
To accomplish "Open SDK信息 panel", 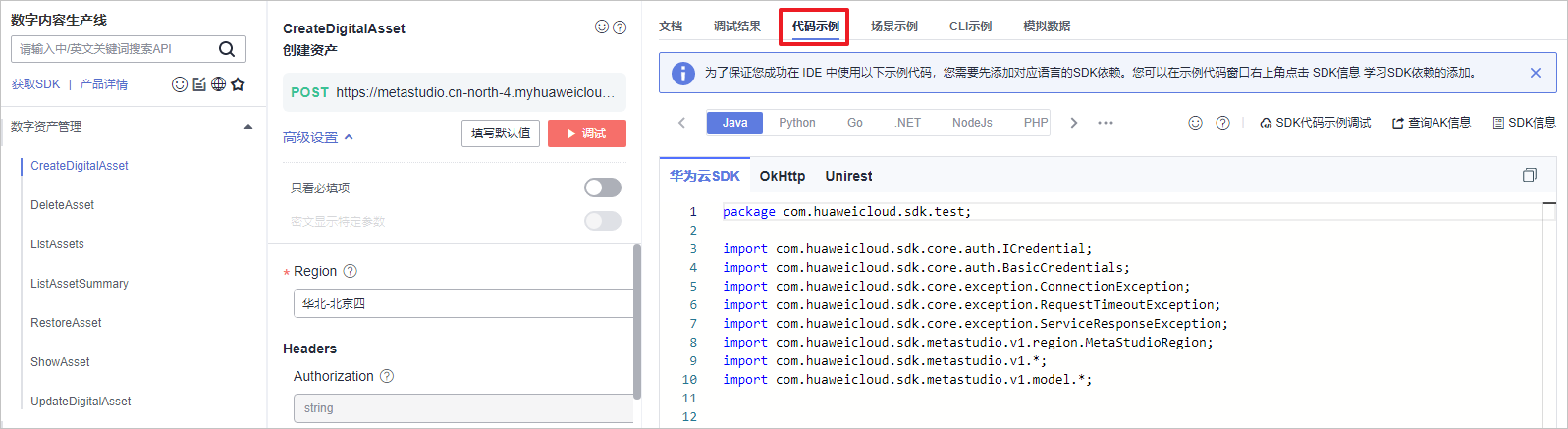I will 1524,123.
